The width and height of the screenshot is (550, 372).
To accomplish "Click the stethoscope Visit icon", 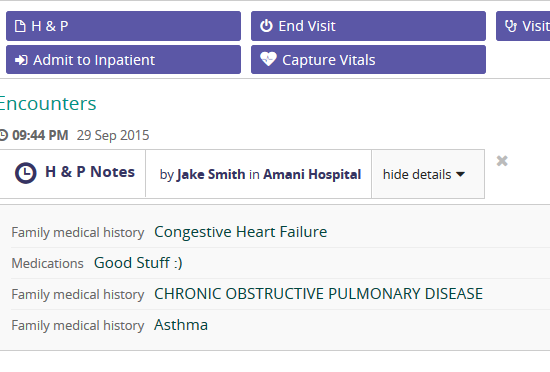I will (x=511, y=26).
